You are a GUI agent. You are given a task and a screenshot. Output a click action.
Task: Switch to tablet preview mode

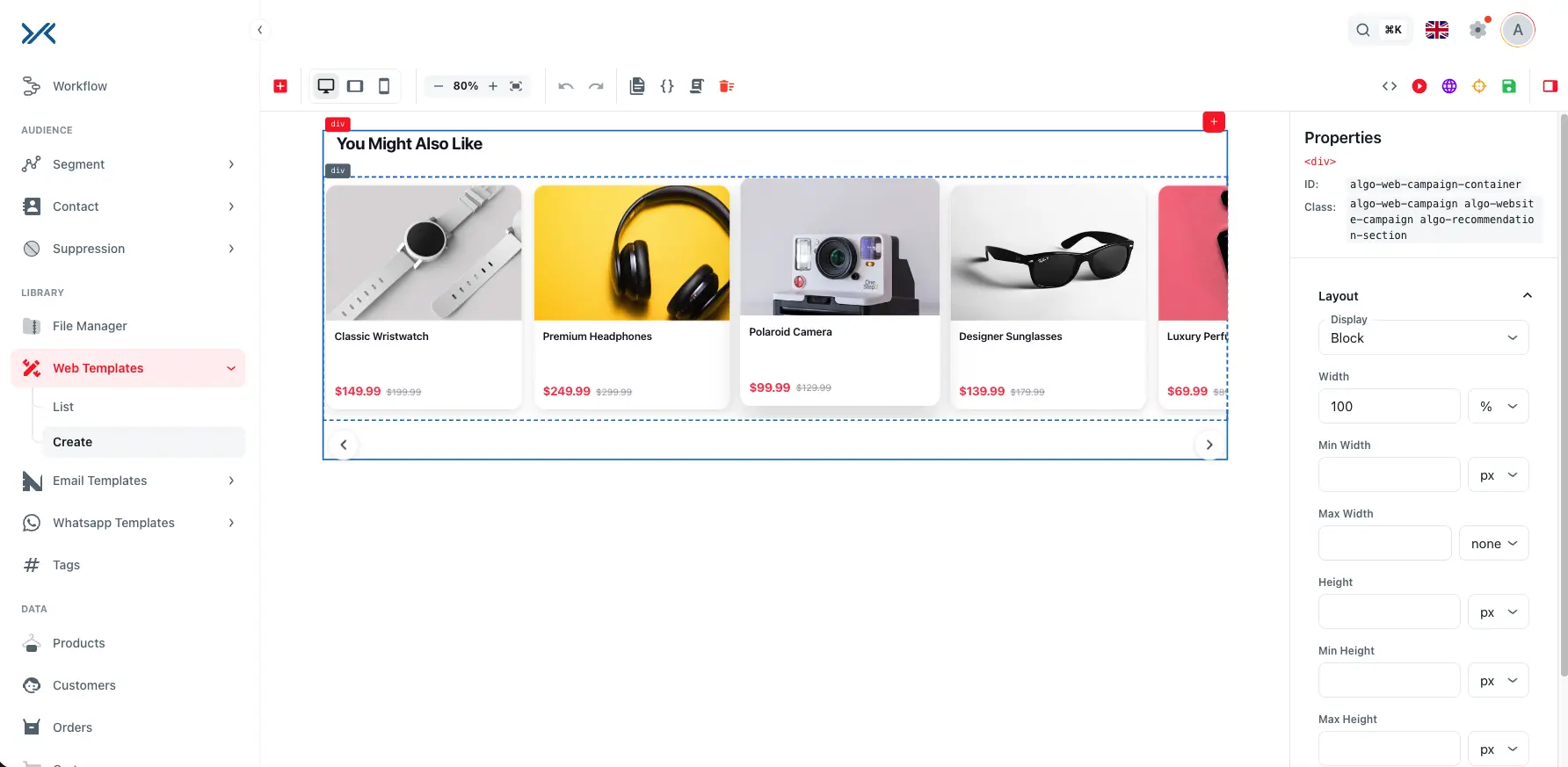point(355,86)
